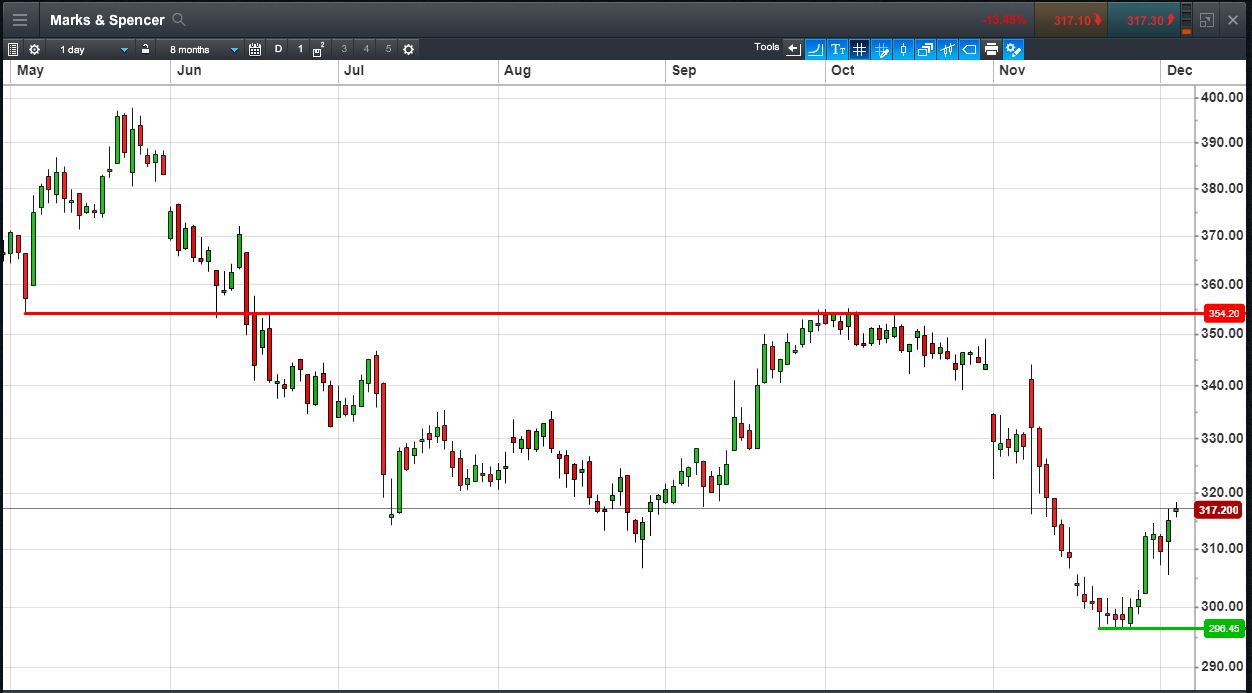Viewport: 1252px width, 693px height.
Task: Select the text annotation tool
Action: pyautogui.click(x=838, y=49)
